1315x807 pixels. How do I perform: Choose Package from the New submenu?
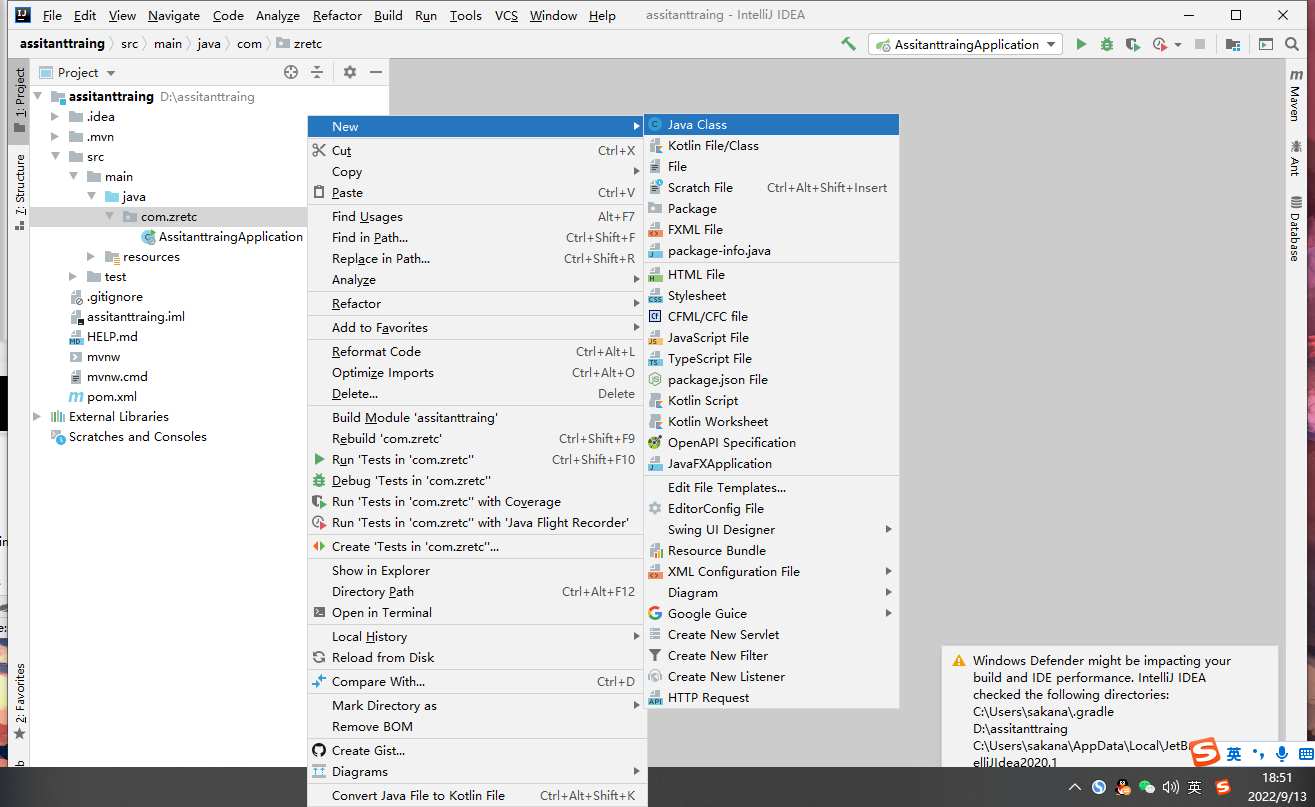[771, 209]
